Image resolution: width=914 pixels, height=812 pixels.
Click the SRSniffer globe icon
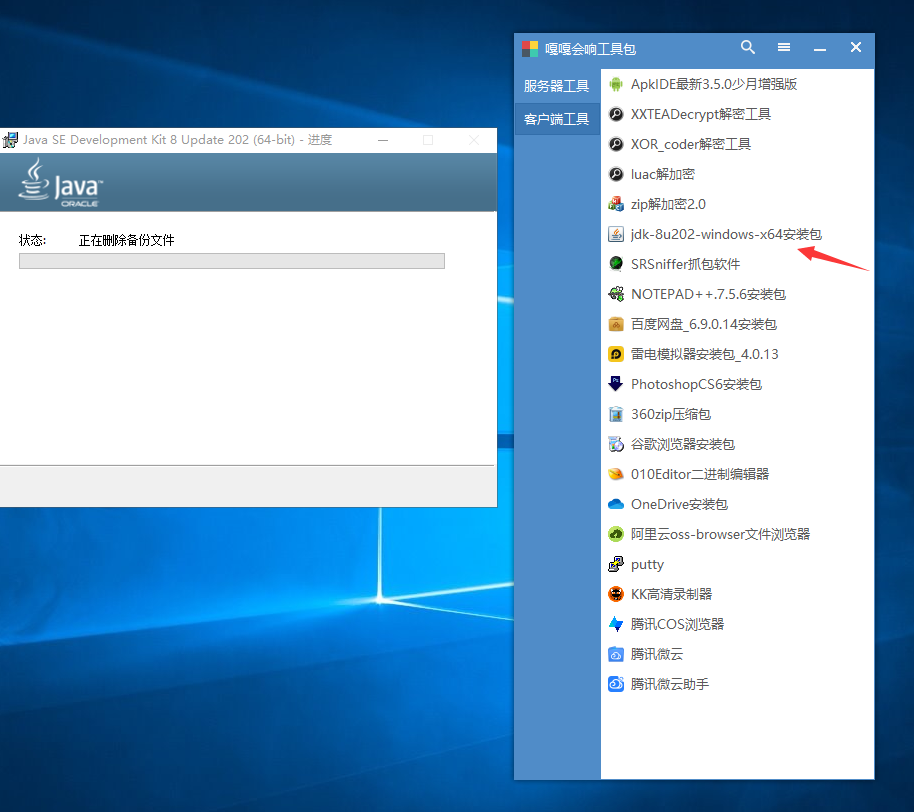coord(616,264)
